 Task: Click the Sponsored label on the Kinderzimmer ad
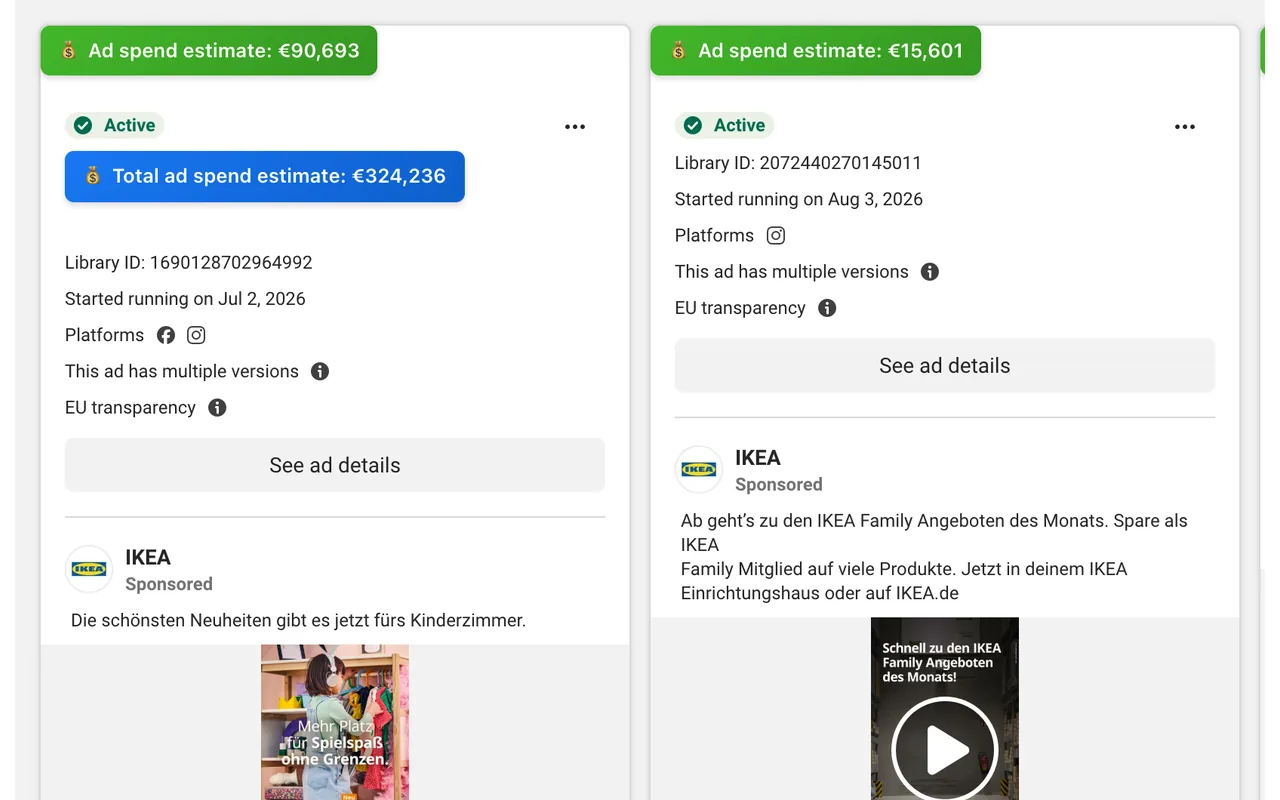(169, 584)
